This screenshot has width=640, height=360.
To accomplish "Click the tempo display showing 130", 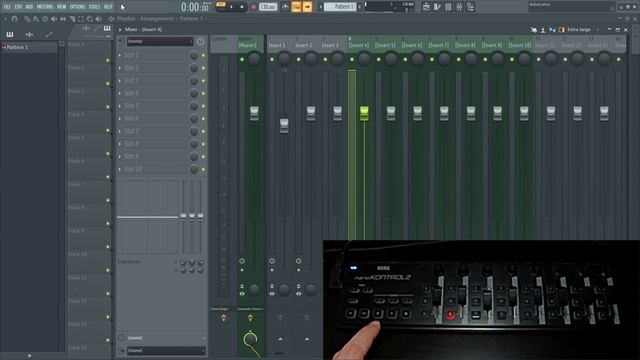I will tap(268, 7).
